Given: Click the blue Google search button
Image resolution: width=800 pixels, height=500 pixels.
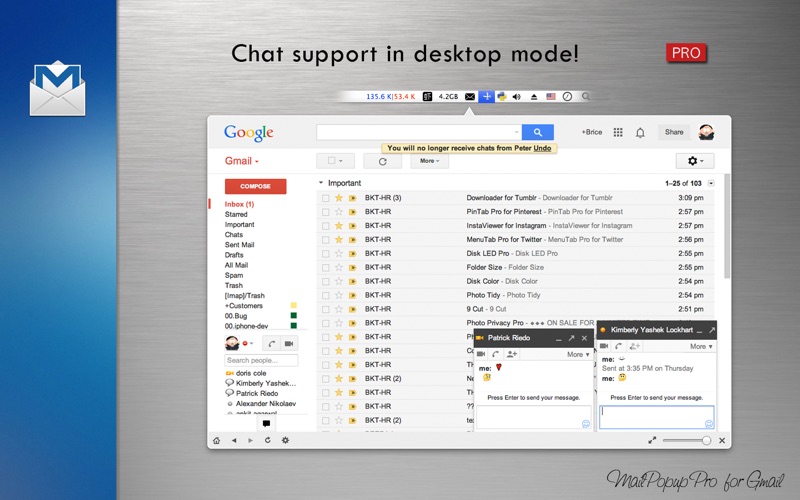Looking at the screenshot, I should tap(537, 132).
